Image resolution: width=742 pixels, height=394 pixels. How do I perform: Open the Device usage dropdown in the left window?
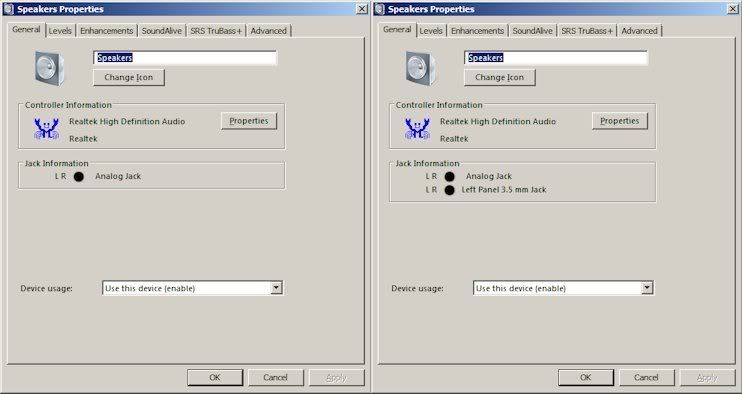(277, 288)
